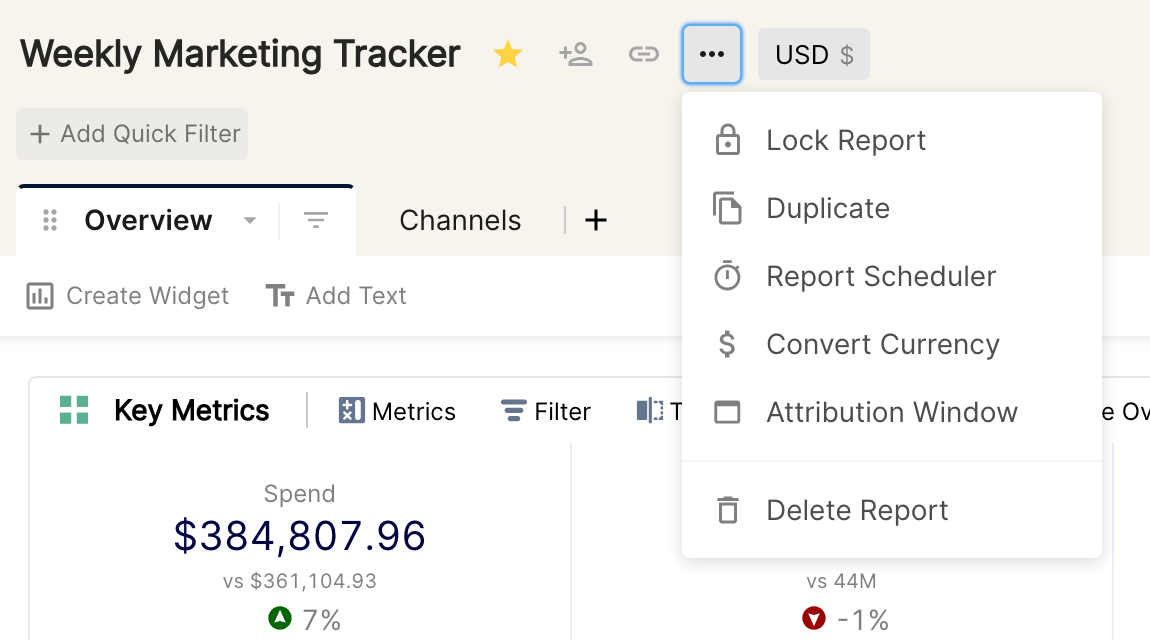
Task: Grab the Overview tab drag handle
Action: click(50, 220)
